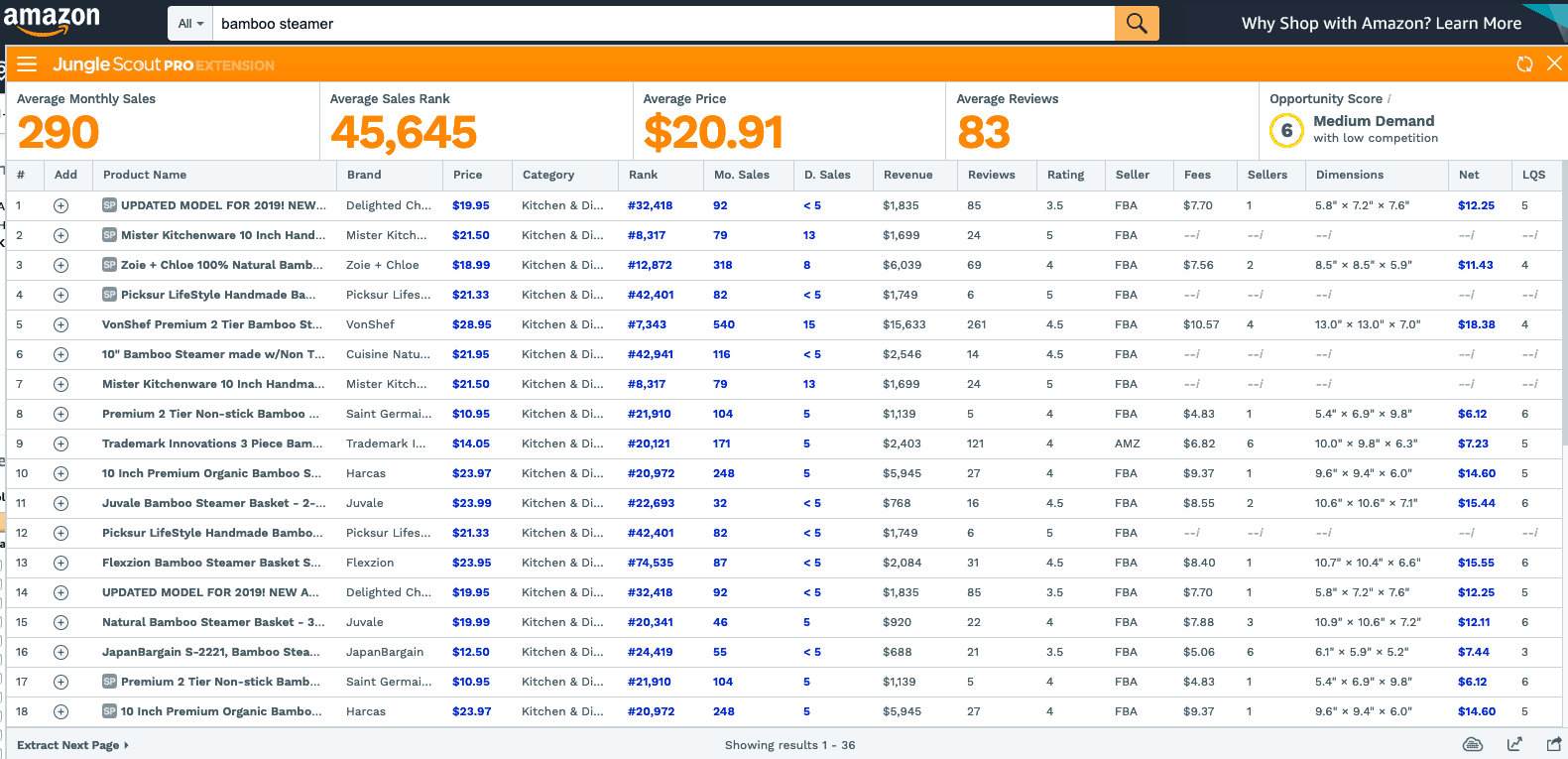
Task: Add row 10 Harcas product to tracker
Action: [60, 473]
